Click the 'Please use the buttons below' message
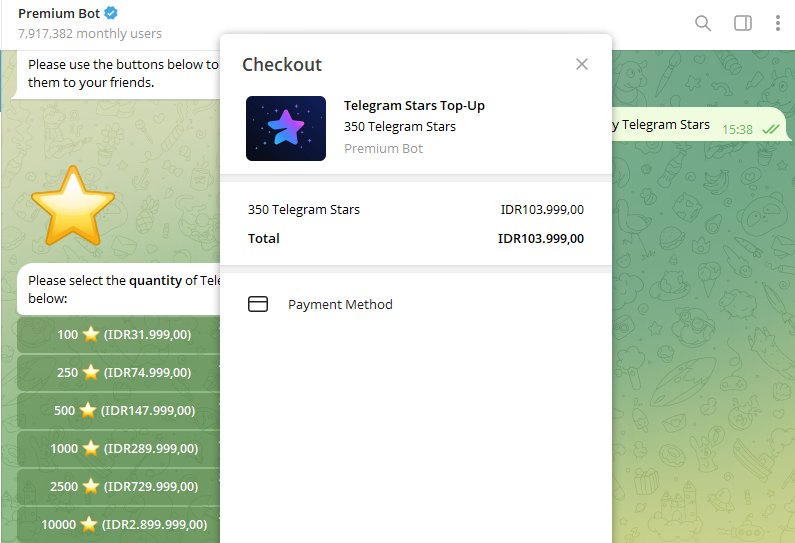 pyautogui.click(x=117, y=74)
